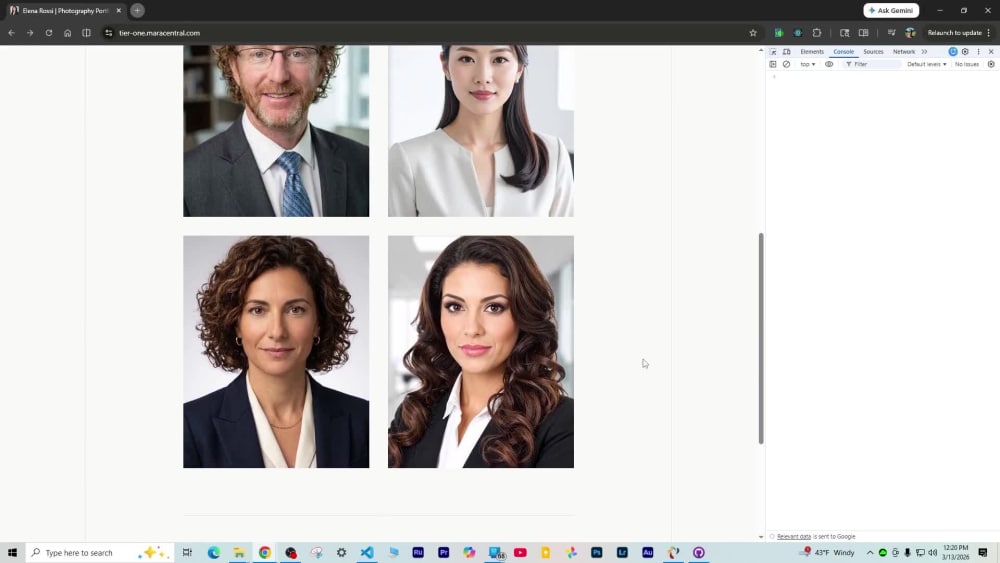This screenshot has height=563, width=1000.
Task: Select the Elena Rossi Photography tab
Action: tap(65, 11)
